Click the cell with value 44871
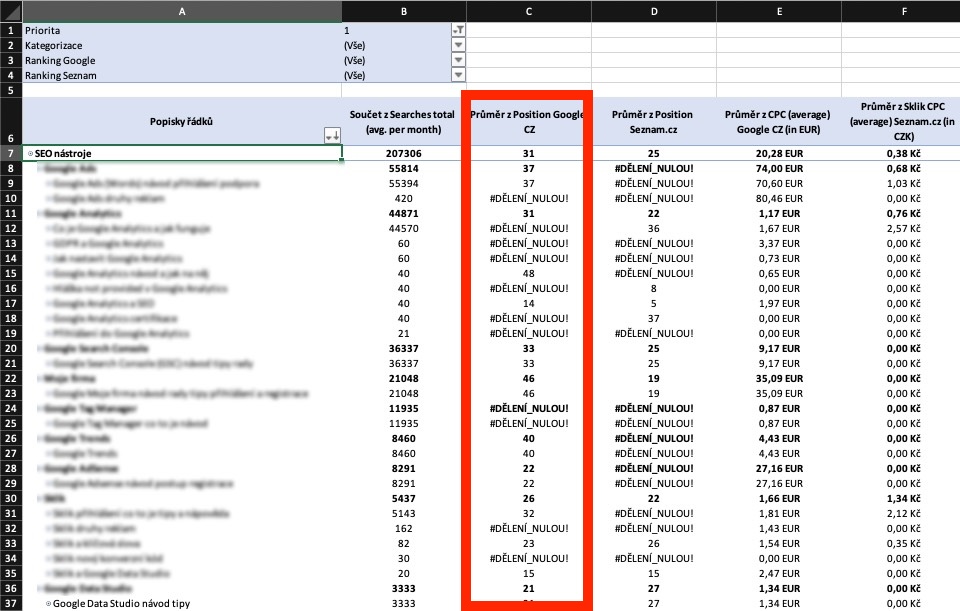This screenshot has width=960, height=611. (x=404, y=214)
